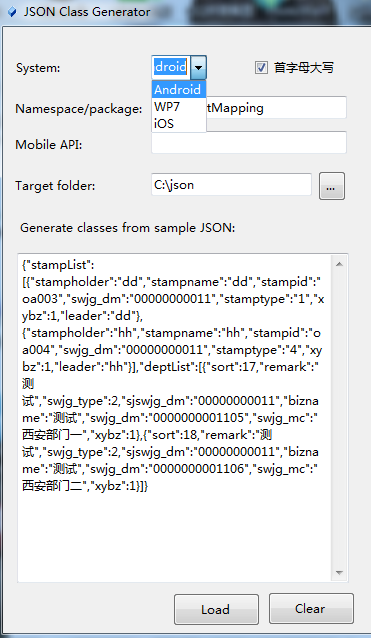Image resolution: width=371 pixels, height=638 pixels.
Task: Collapse the System dropdown arrow
Action: click(x=199, y=67)
